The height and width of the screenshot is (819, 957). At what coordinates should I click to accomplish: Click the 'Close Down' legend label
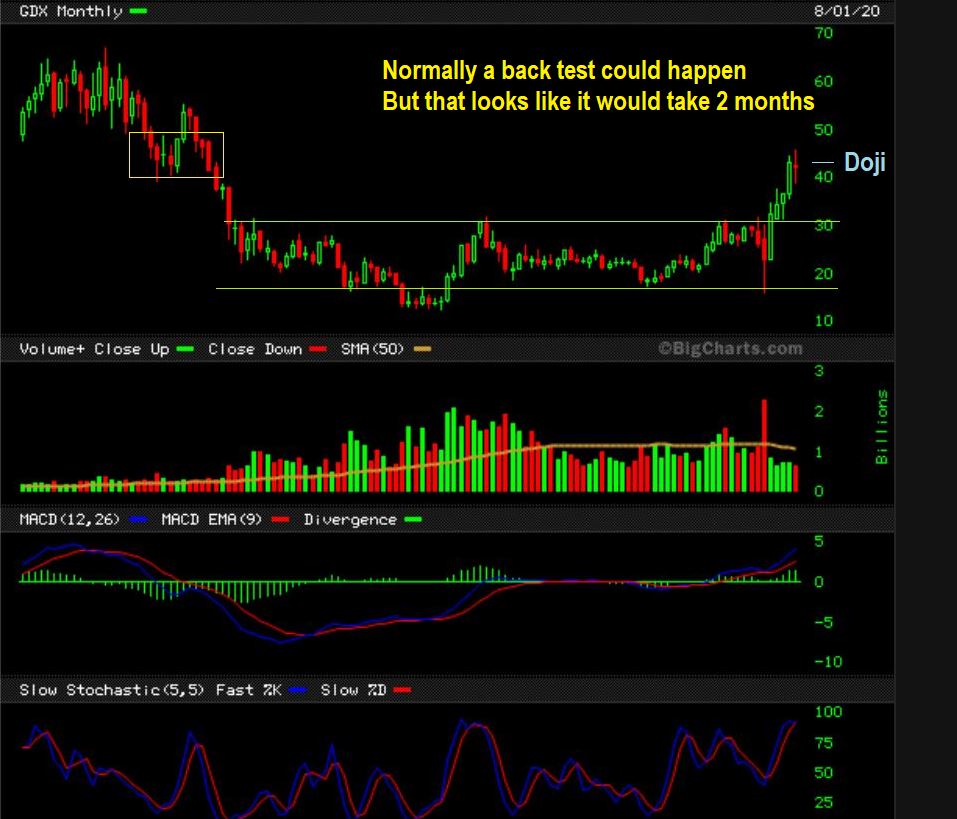click(255, 349)
